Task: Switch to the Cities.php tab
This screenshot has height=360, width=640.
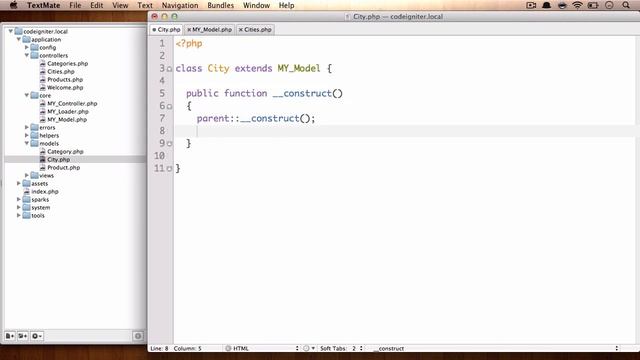Action: click(258, 30)
